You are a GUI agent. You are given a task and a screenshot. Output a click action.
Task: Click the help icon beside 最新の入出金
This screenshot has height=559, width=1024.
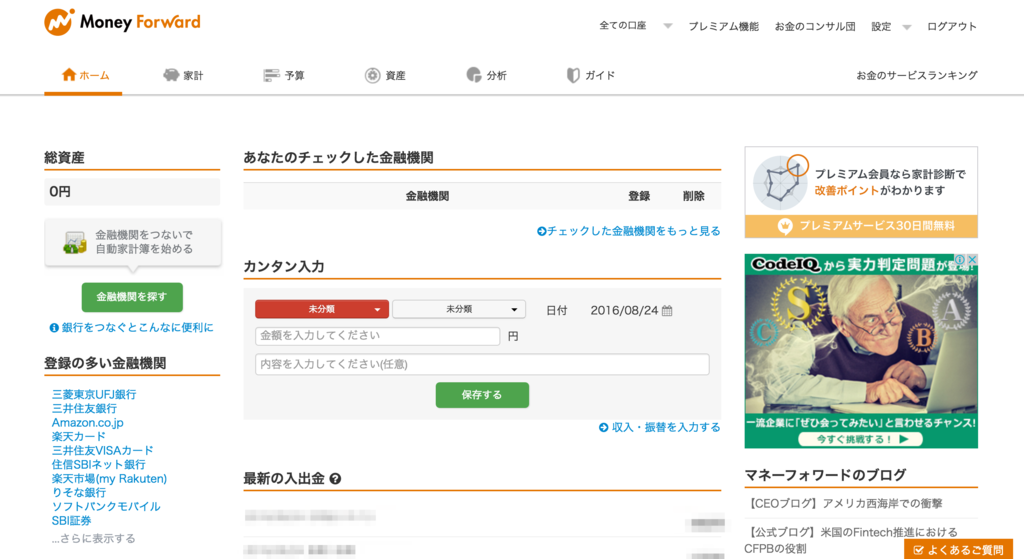tap(336, 479)
